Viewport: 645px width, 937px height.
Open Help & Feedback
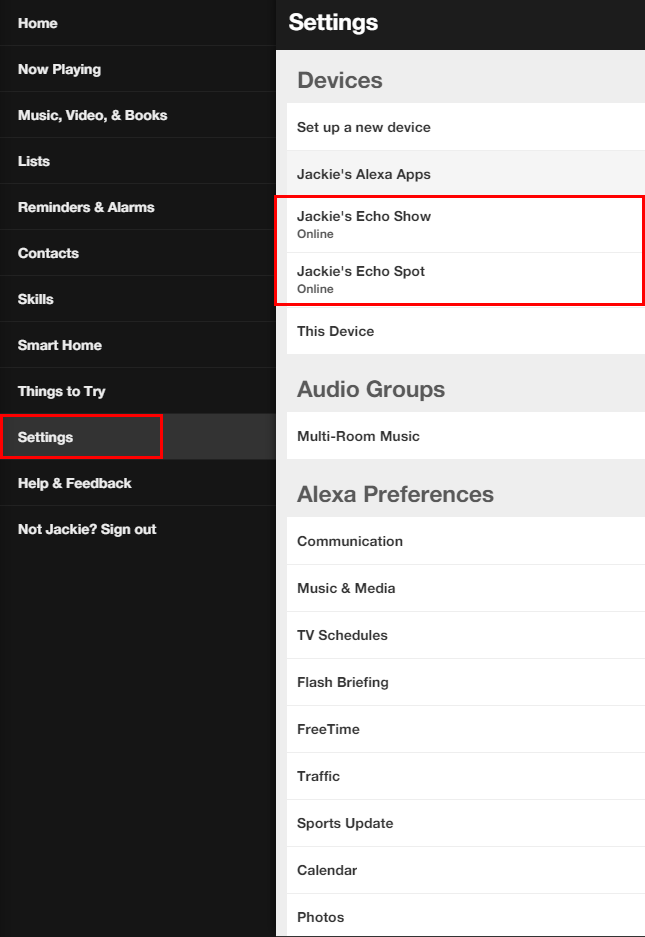pos(137,483)
